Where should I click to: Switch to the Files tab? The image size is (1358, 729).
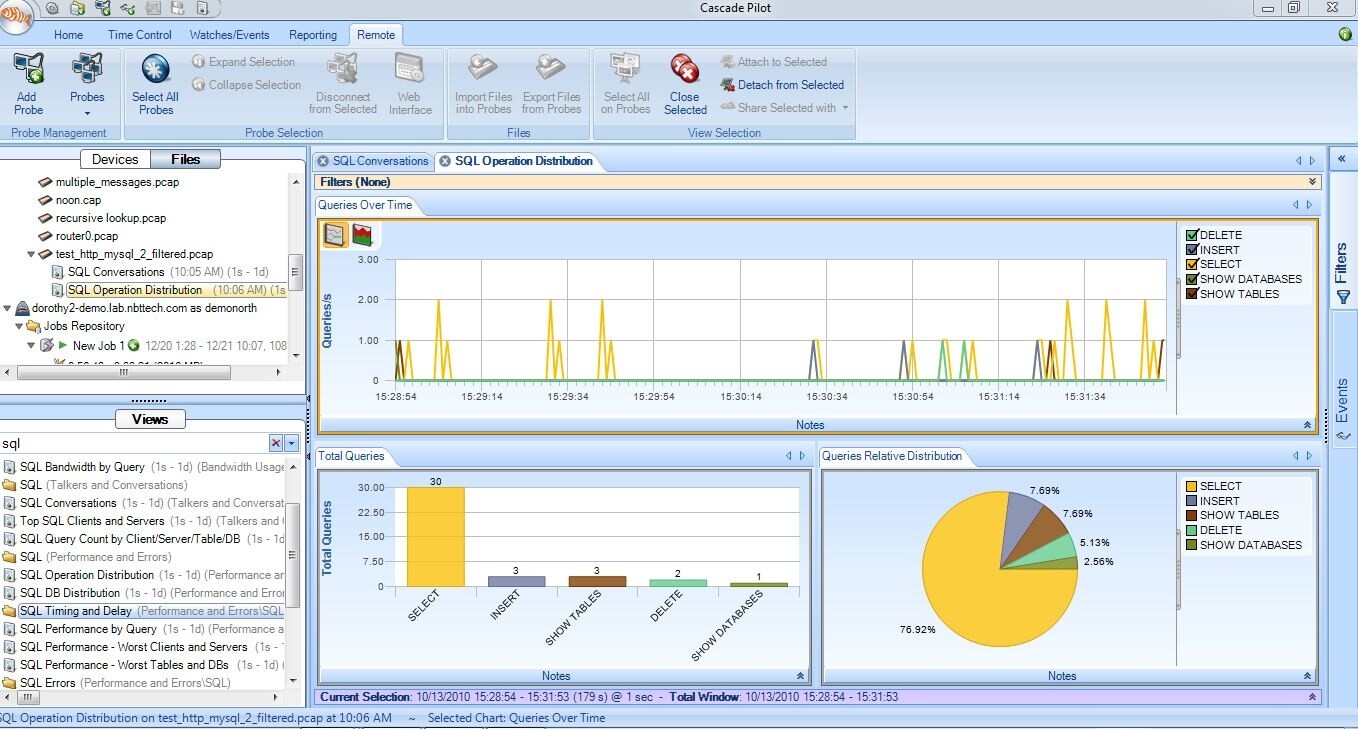click(185, 159)
